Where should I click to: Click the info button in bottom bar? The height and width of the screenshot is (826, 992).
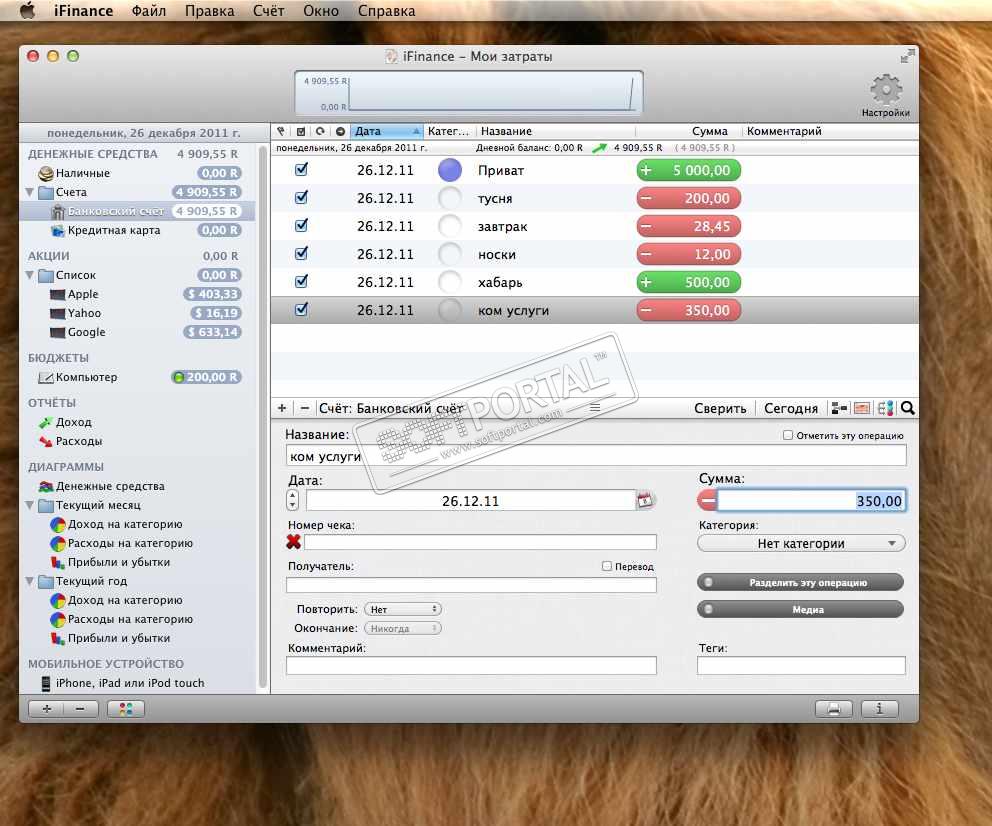coord(879,709)
